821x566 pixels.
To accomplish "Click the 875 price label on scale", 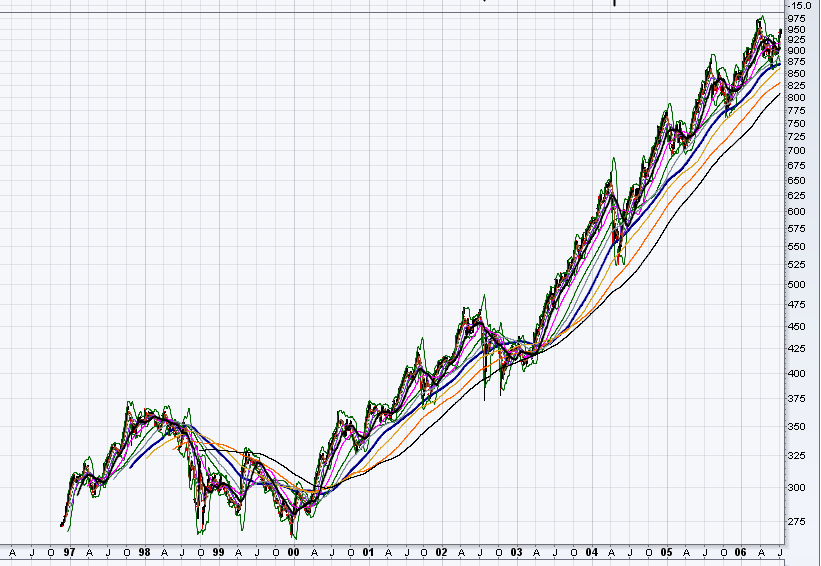I will pyautogui.click(x=796, y=62).
